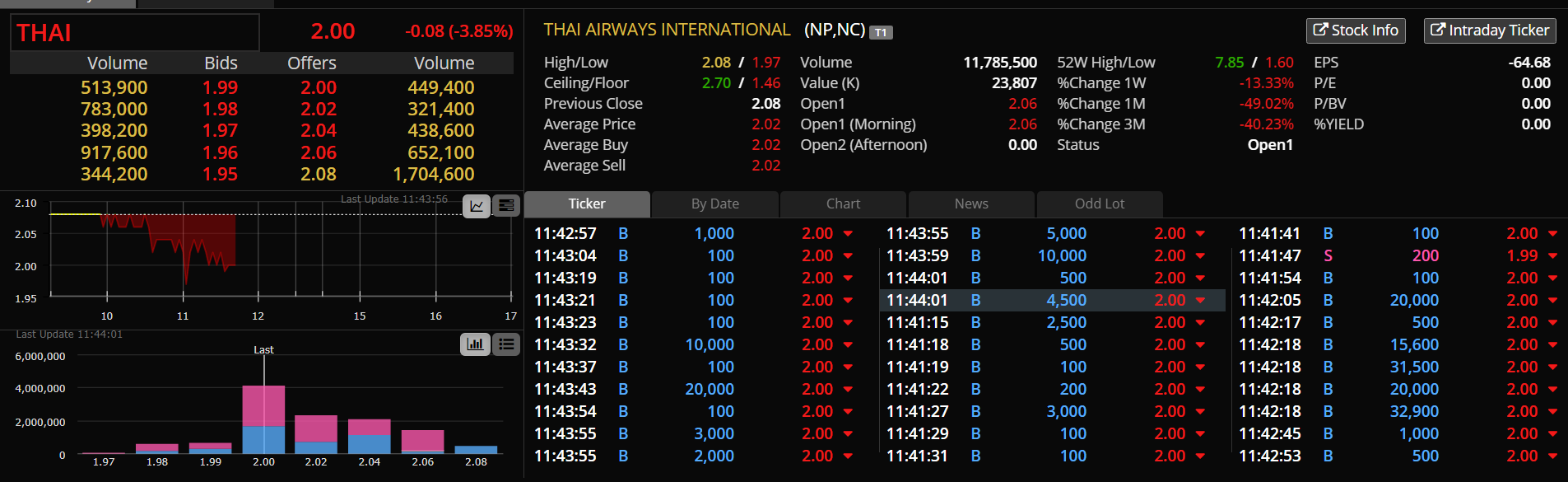Screen dimensions: 1568x482
Task: Show volume-by-price as list view icon
Action: coord(506,344)
